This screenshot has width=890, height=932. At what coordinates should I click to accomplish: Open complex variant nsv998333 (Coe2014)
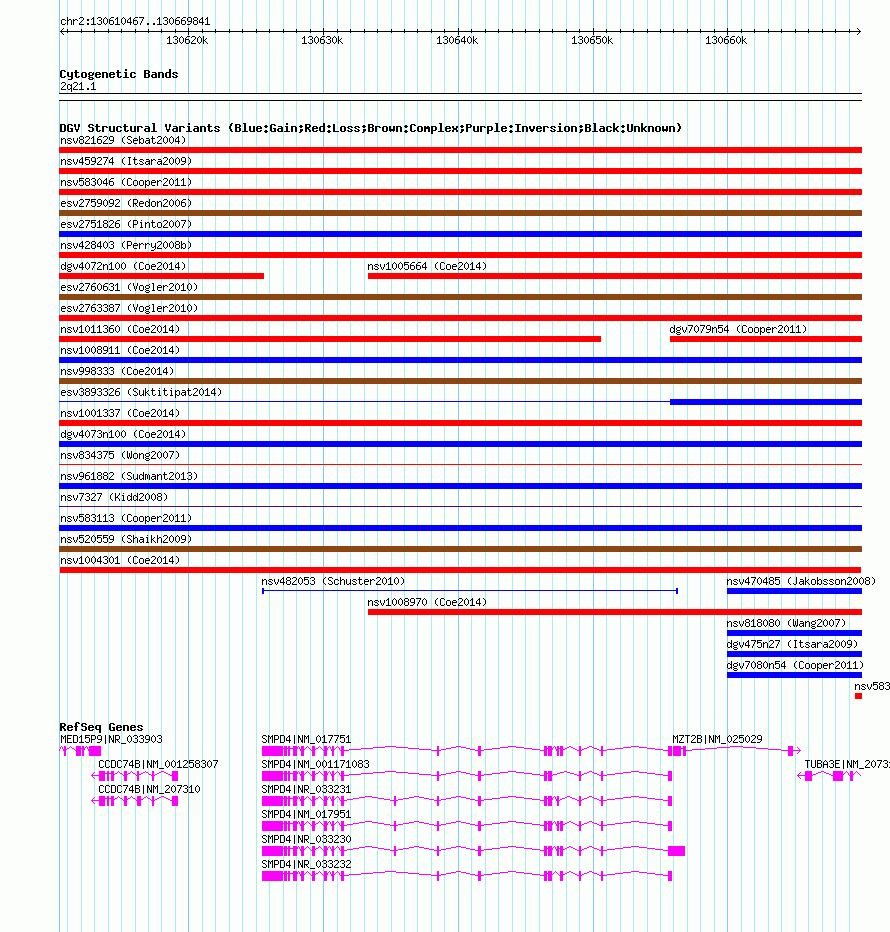(x=461, y=381)
